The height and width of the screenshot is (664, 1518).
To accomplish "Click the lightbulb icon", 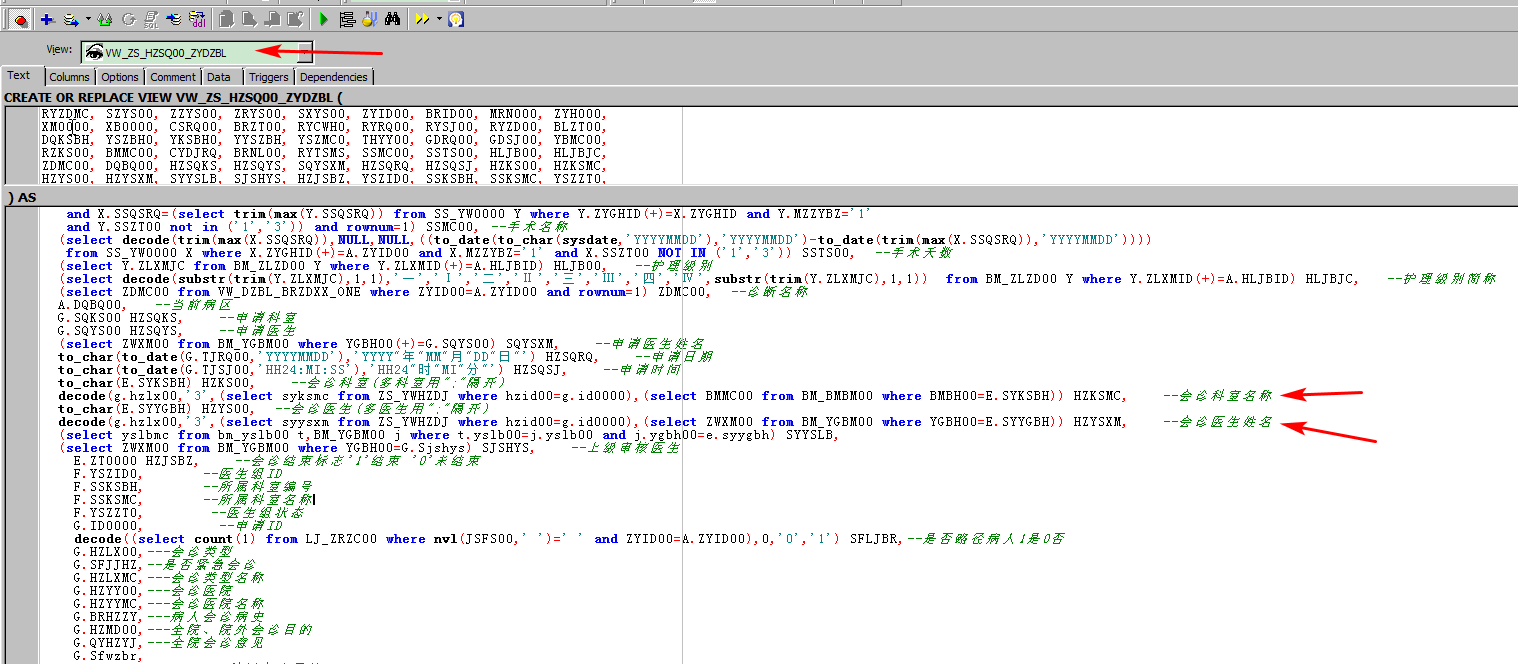I will (455, 19).
